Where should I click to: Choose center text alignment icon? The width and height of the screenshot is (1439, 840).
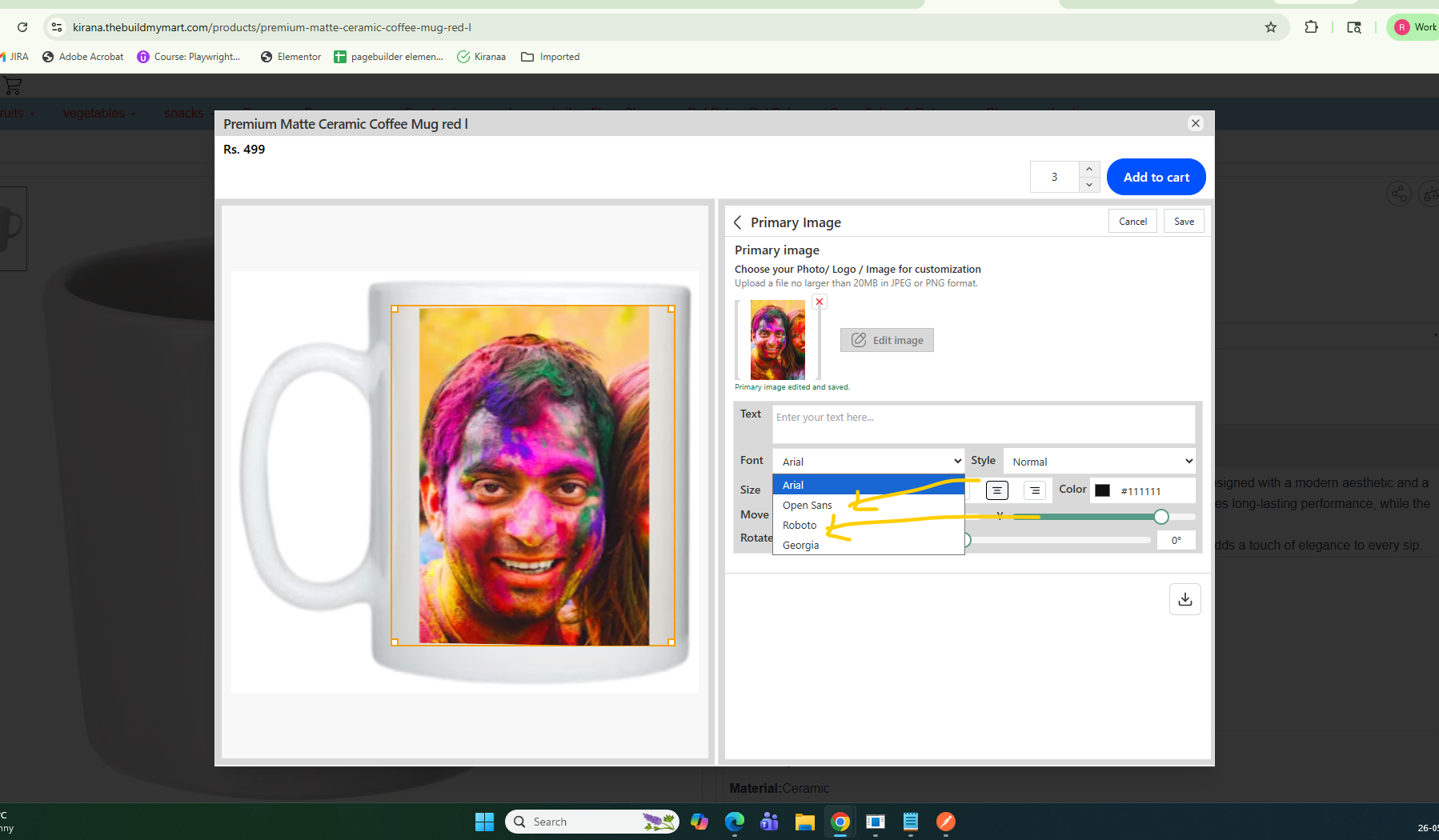point(997,490)
